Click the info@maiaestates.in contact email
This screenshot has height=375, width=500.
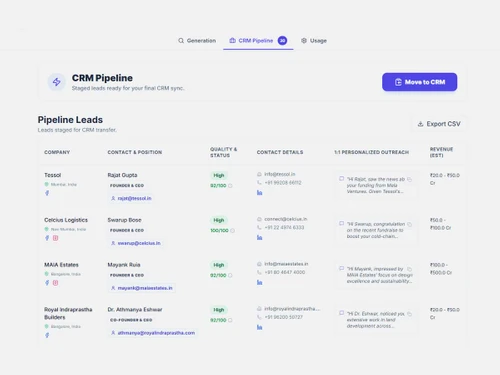[x=286, y=264]
